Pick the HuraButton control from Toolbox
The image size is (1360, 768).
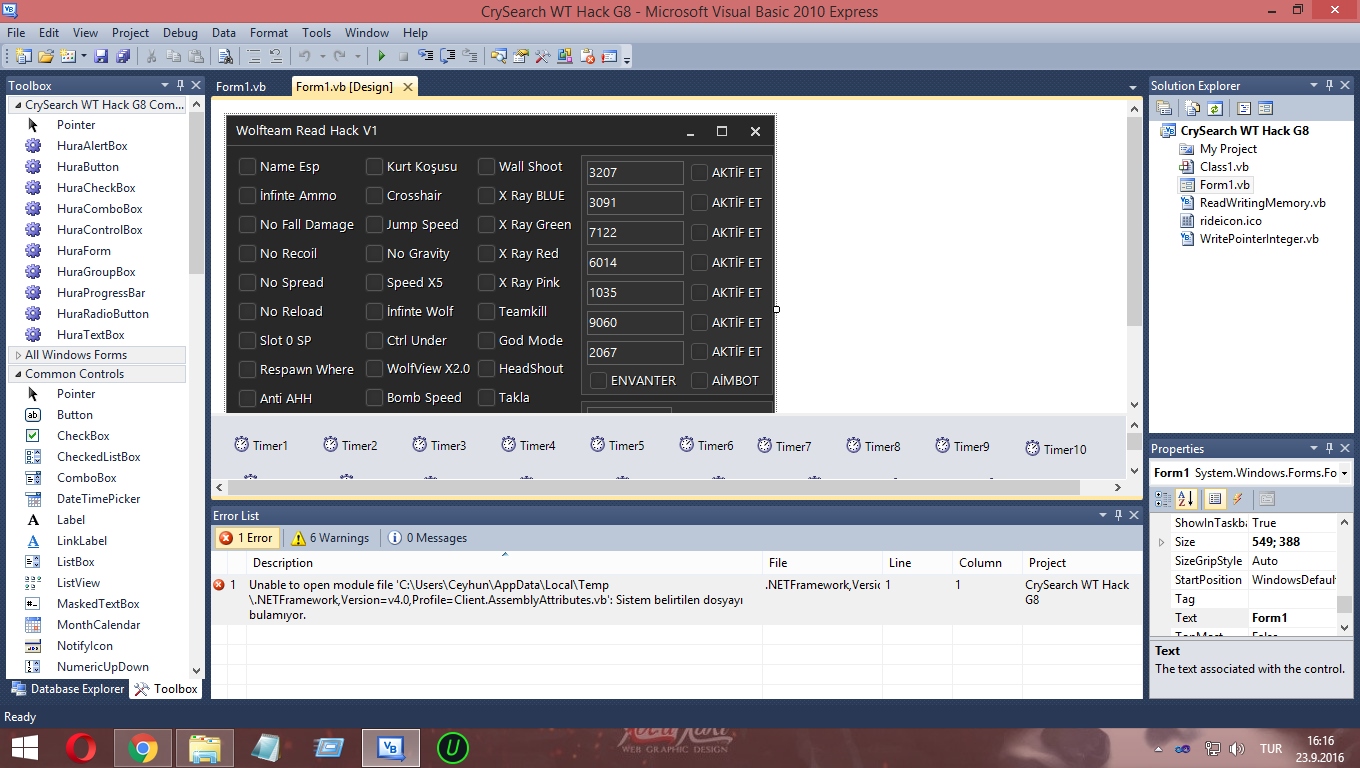(88, 167)
